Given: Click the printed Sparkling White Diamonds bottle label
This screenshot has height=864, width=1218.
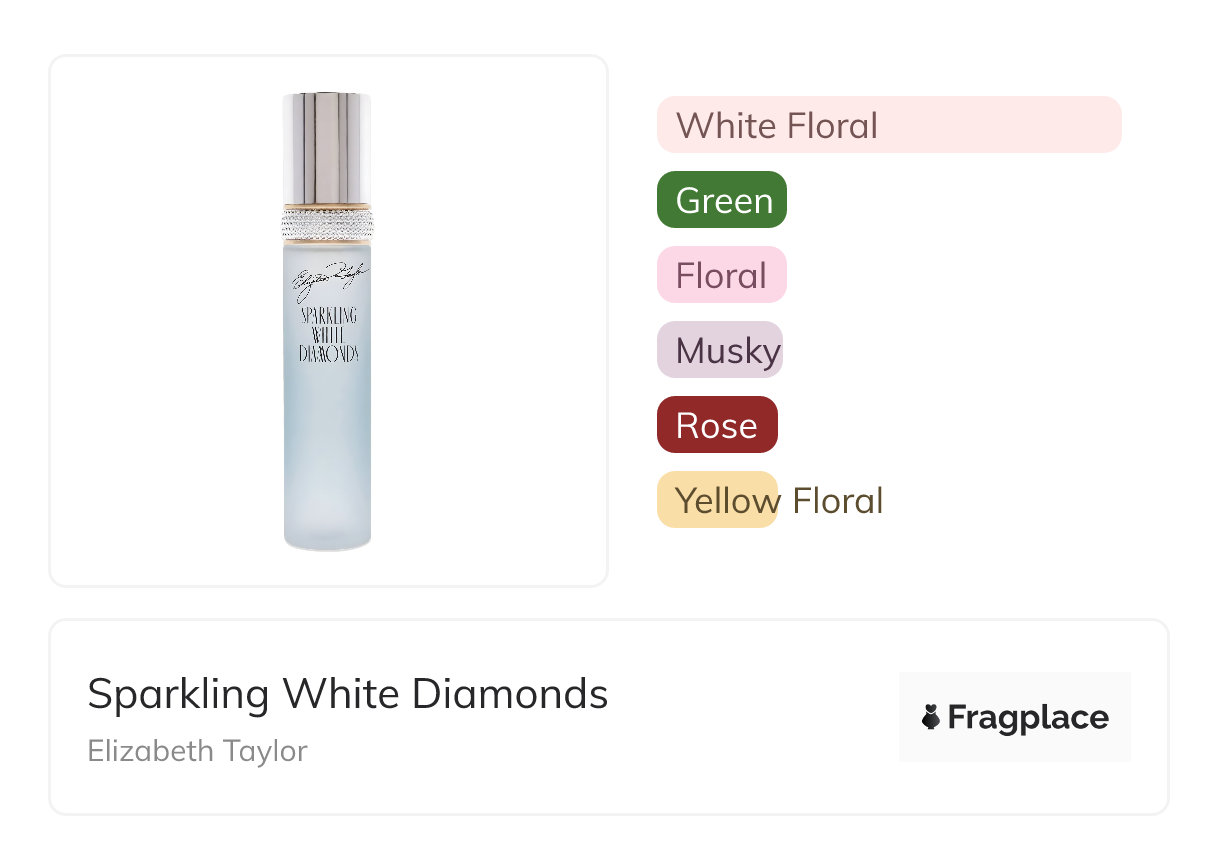Looking at the screenshot, I should 329,333.
